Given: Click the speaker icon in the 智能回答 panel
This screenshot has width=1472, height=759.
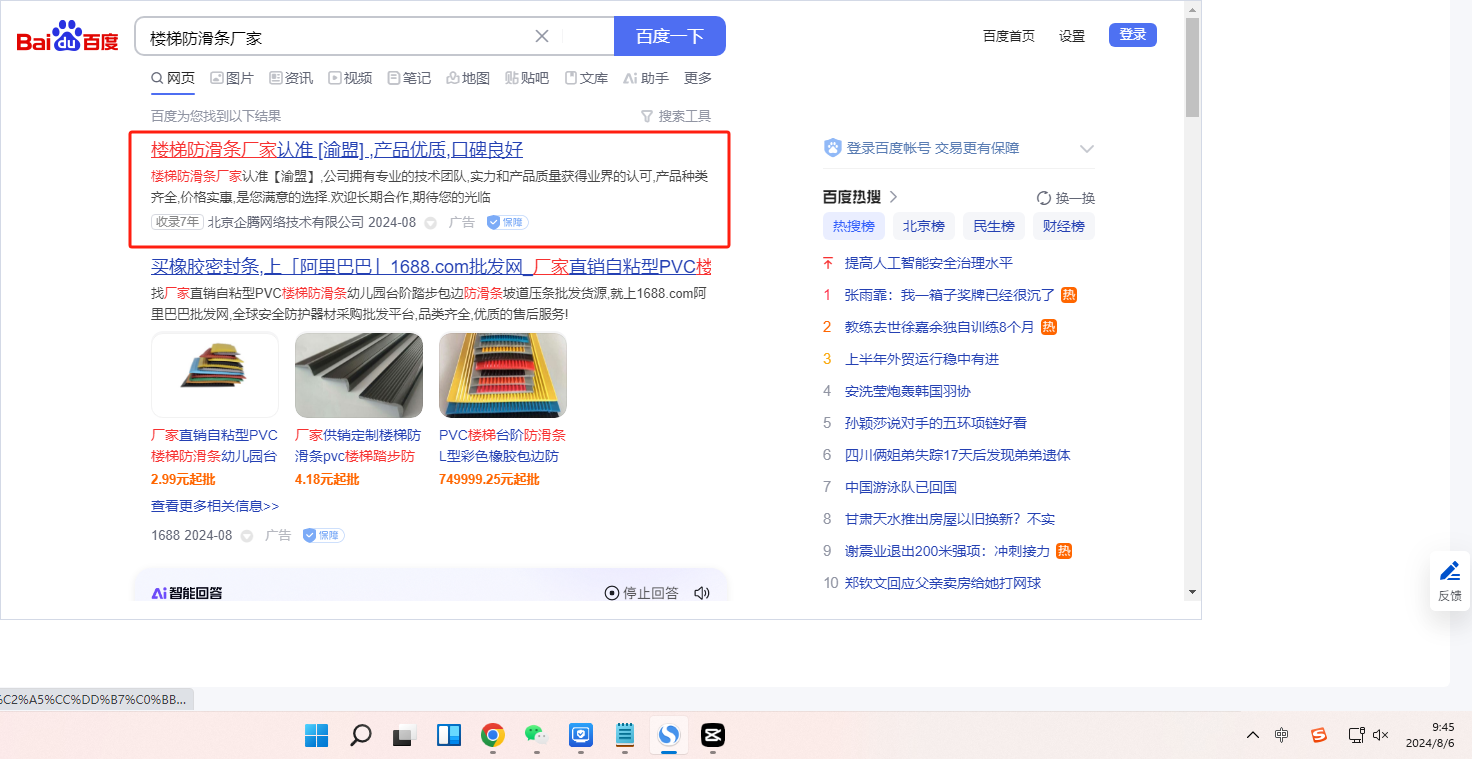Looking at the screenshot, I should point(702,593).
